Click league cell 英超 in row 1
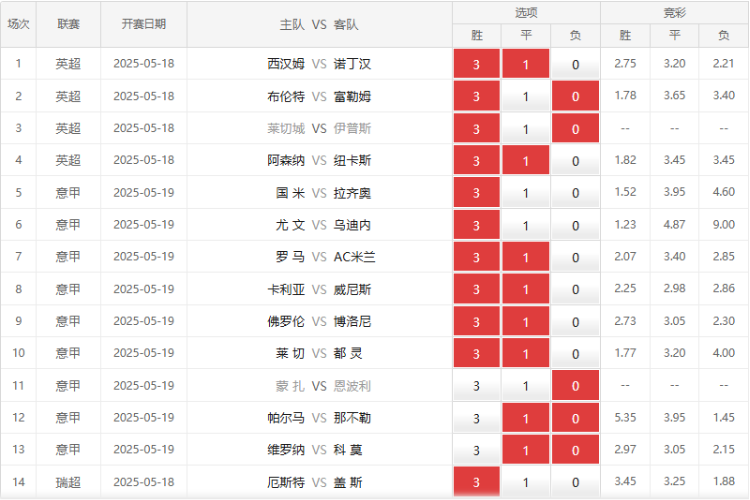The image size is (750, 500). [68, 64]
